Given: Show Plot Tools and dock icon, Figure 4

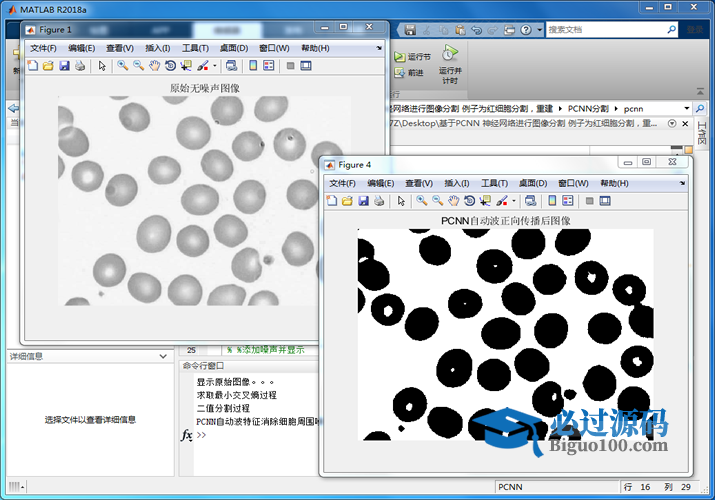Looking at the screenshot, I should tap(605, 201).
